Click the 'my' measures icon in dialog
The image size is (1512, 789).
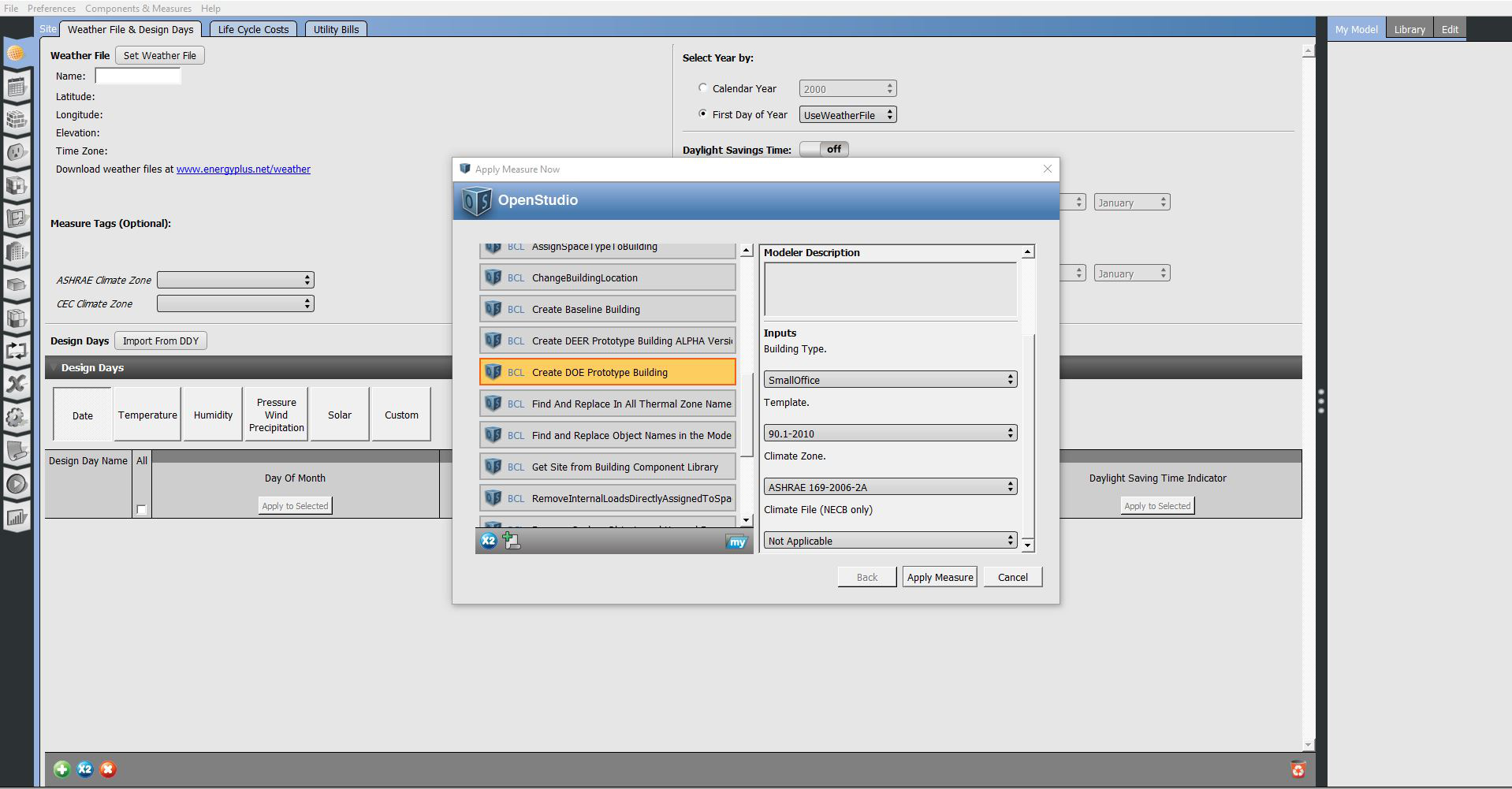click(x=736, y=542)
